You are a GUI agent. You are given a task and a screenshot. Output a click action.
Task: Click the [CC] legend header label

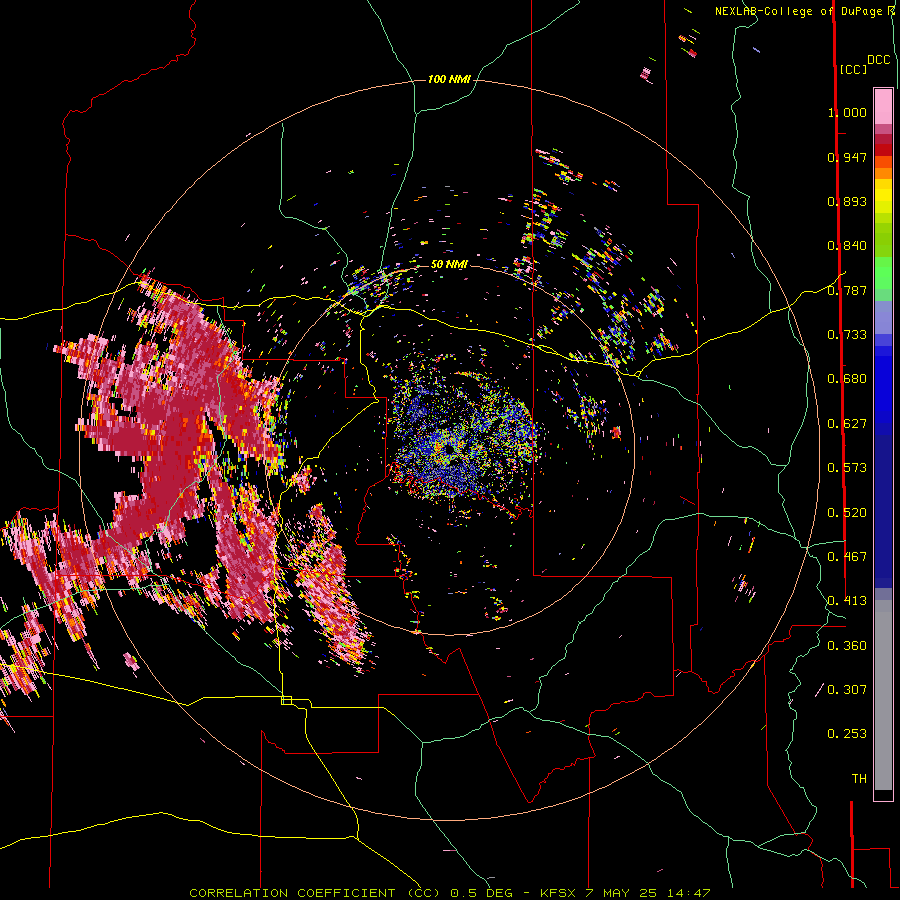pyautogui.click(x=853, y=69)
